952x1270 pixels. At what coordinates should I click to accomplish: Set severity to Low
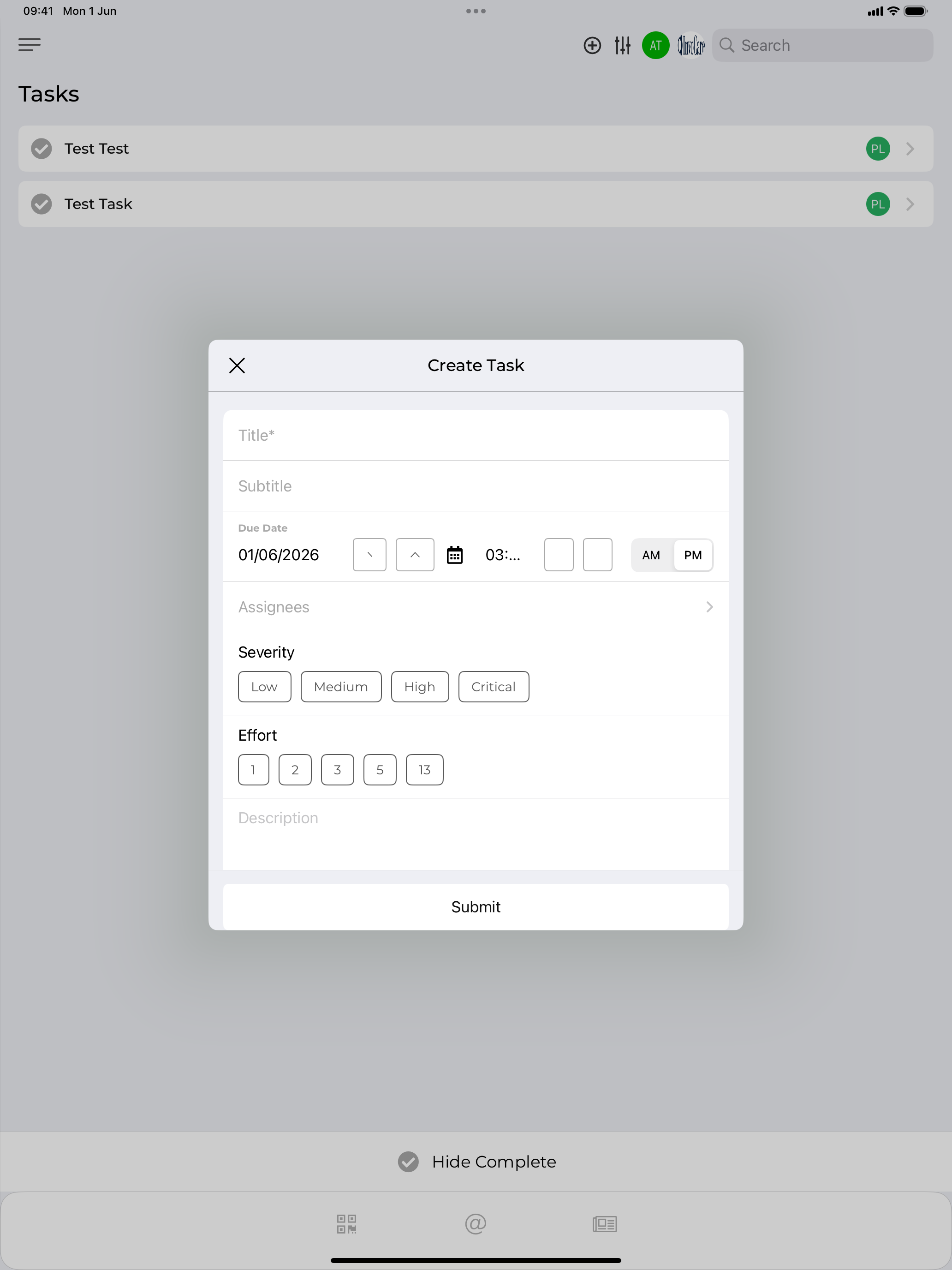(265, 687)
